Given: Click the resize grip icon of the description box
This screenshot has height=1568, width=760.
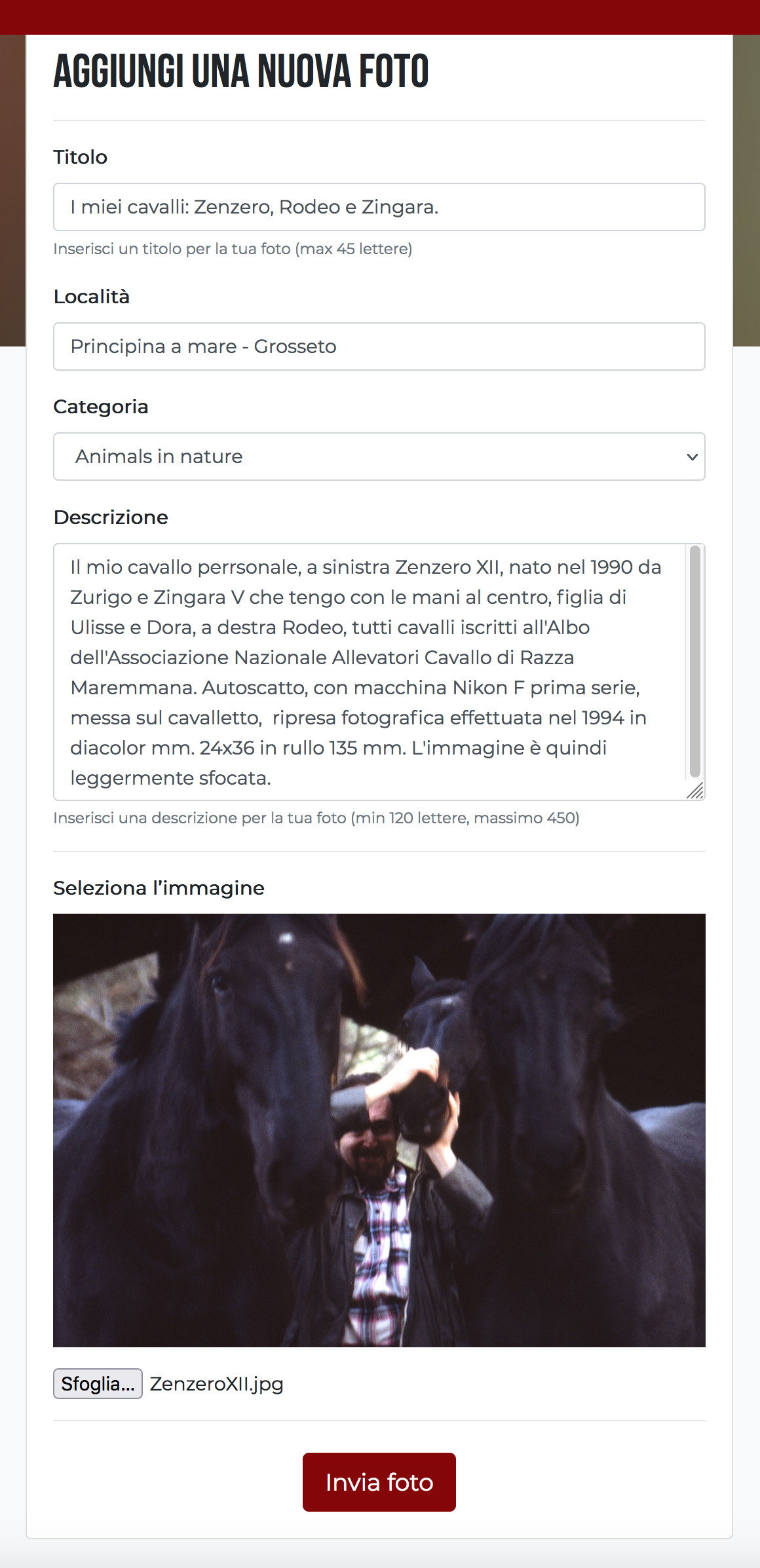Looking at the screenshot, I should tap(695, 791).
